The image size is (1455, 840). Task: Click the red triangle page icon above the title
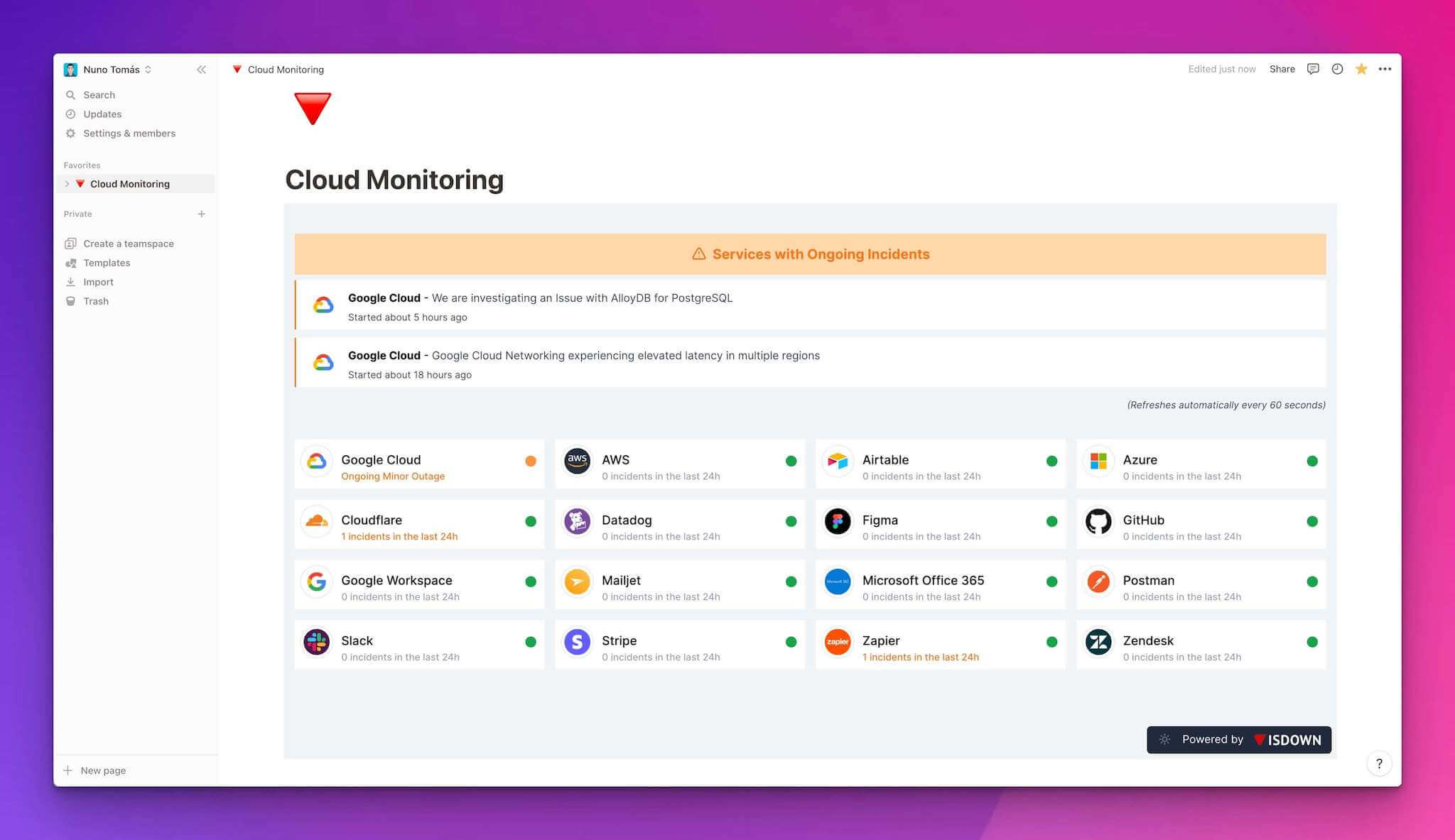coord(313,108)
